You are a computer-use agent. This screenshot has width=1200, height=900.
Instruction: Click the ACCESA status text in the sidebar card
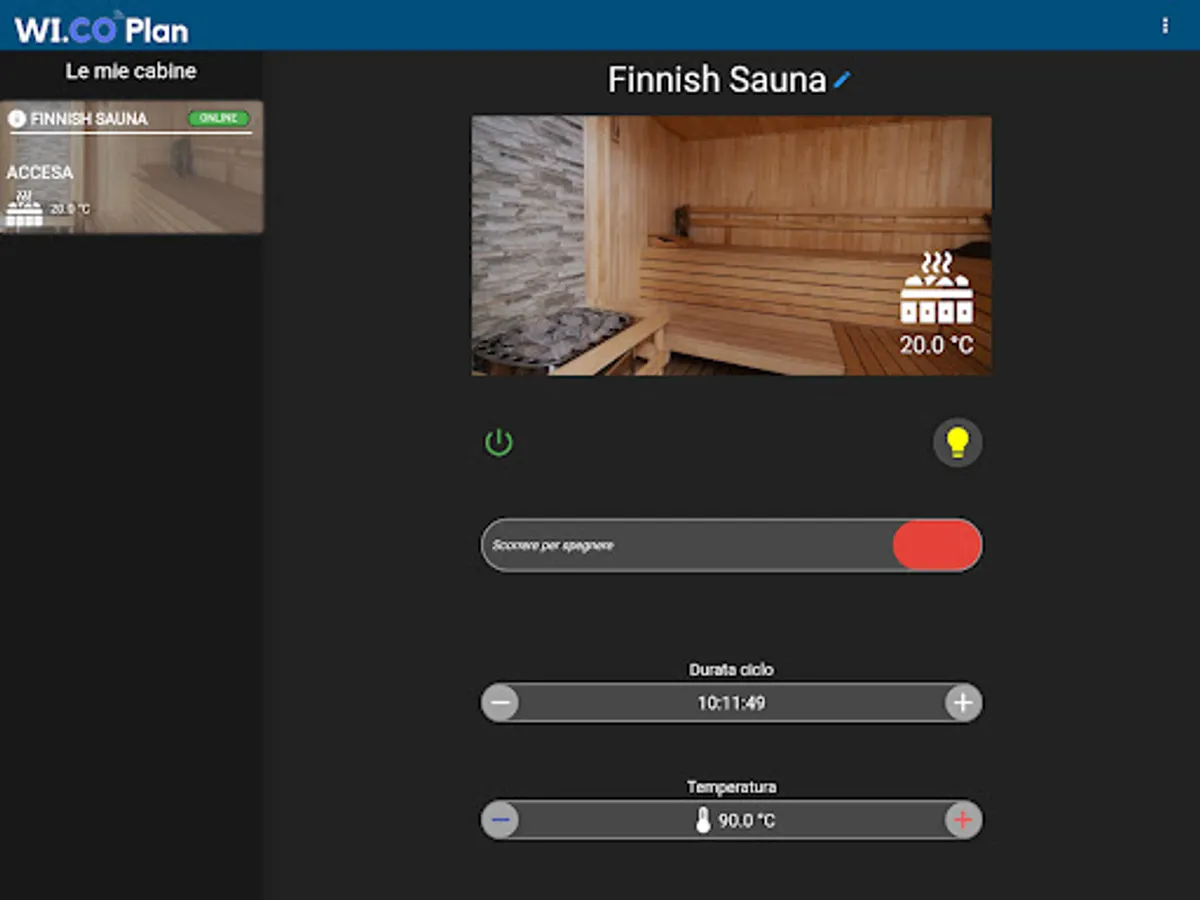40,173
